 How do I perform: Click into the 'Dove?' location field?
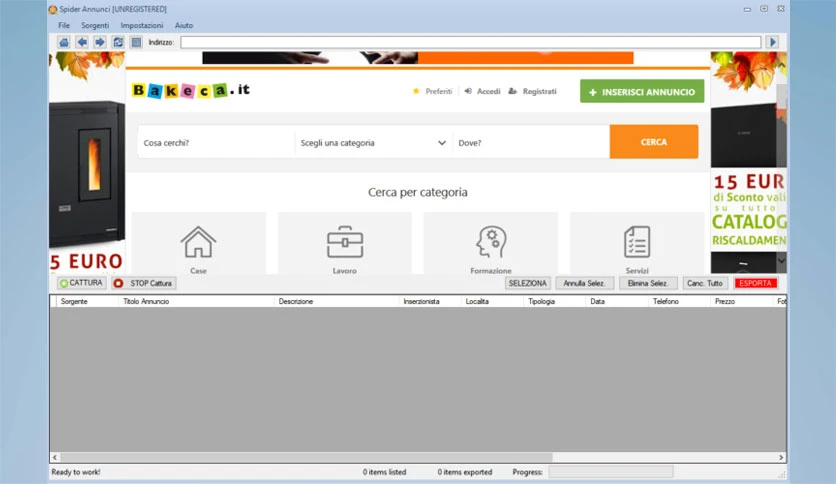tap(531, 142)
